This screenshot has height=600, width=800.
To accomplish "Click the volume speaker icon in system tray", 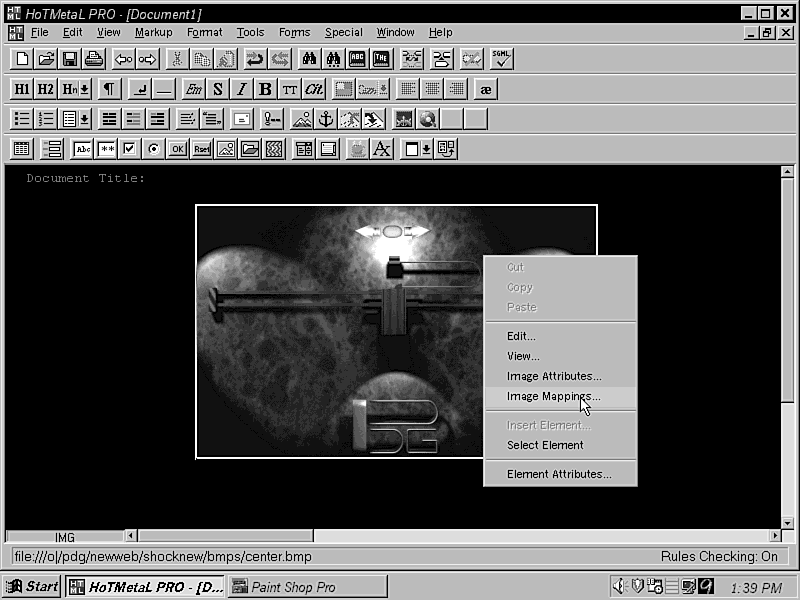I will click(x=620, y=586).
